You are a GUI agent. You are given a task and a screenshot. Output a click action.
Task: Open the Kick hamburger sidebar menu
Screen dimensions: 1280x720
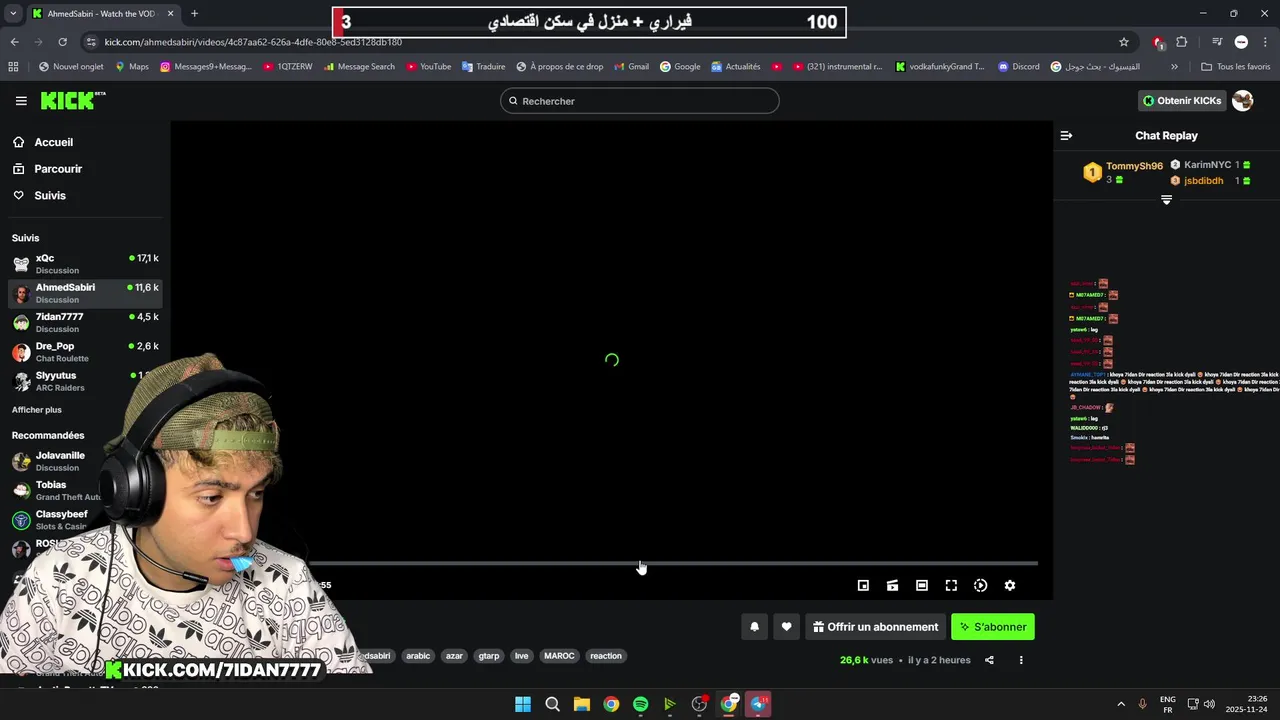[x=21, y=101]
